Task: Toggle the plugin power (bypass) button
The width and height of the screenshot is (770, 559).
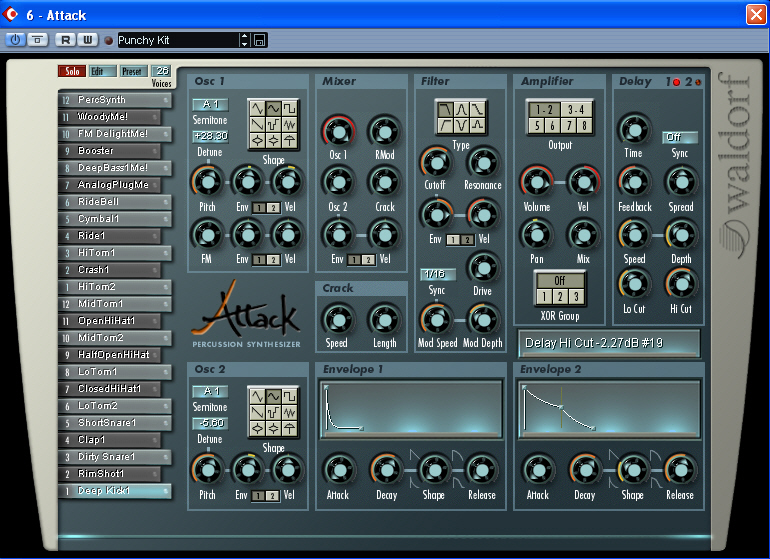Action: point(15,40)
